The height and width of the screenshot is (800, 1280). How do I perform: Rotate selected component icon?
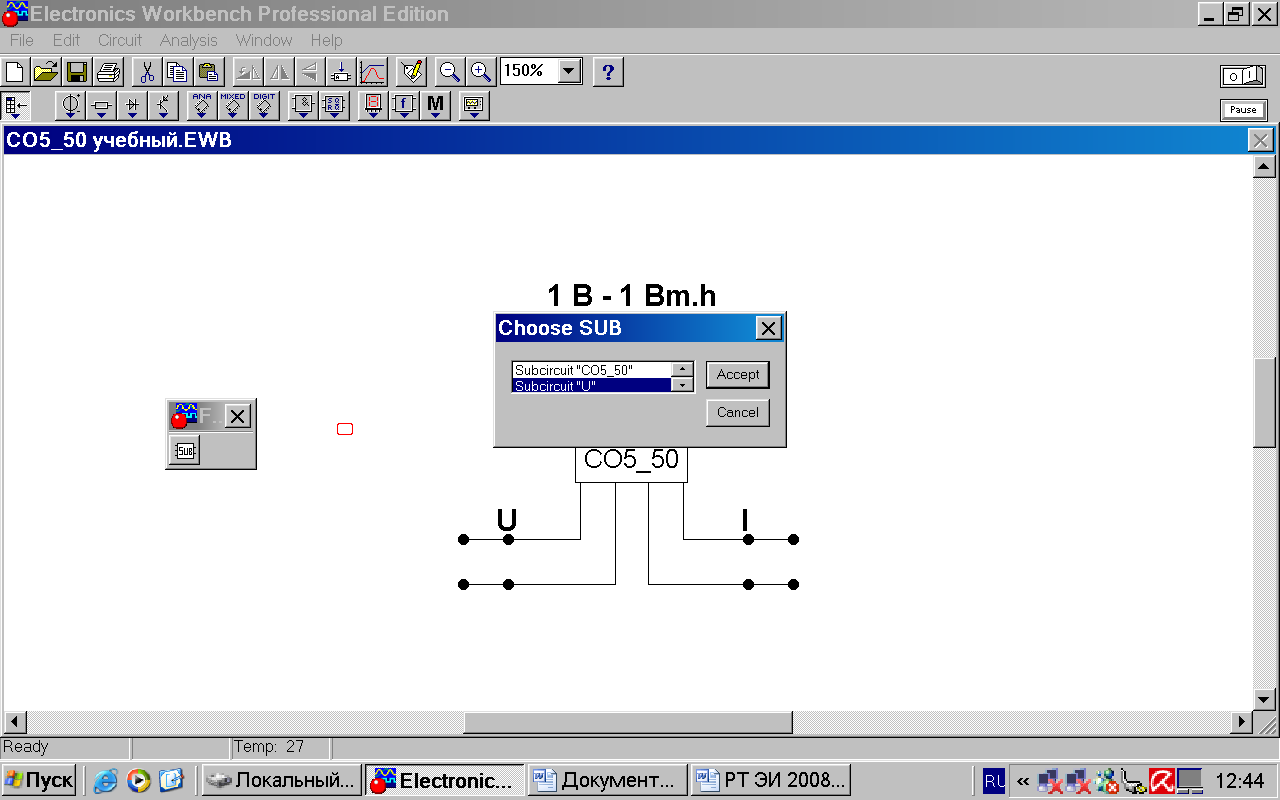[249, 72]
